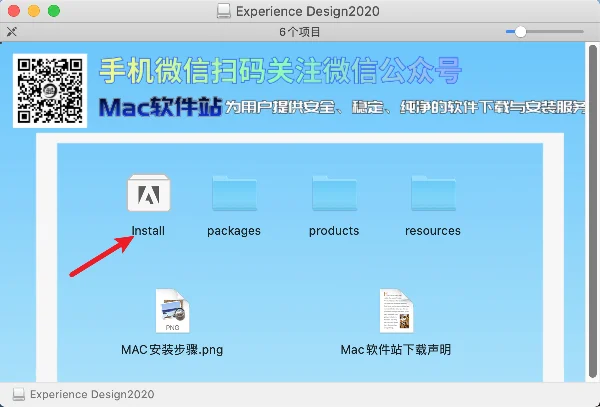
Task: Click the Install label text
Action: click(x=148, y=231)
